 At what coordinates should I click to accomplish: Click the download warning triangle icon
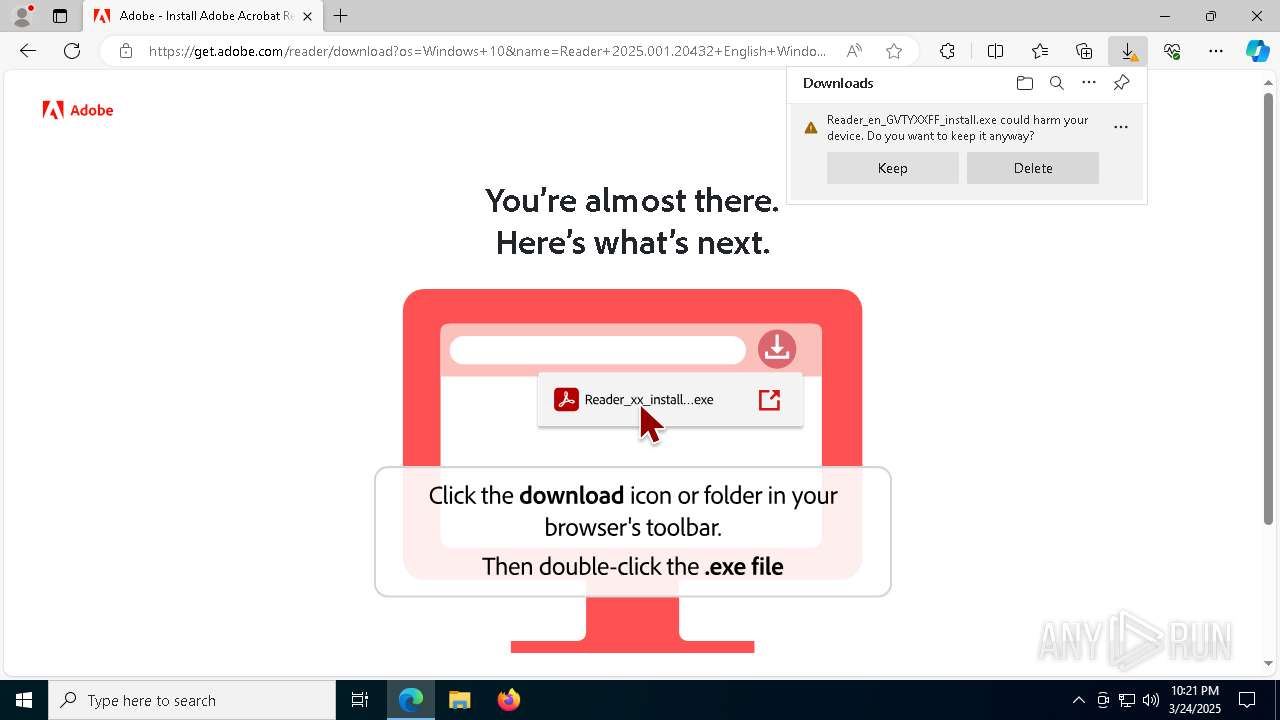tap(811, 128)
